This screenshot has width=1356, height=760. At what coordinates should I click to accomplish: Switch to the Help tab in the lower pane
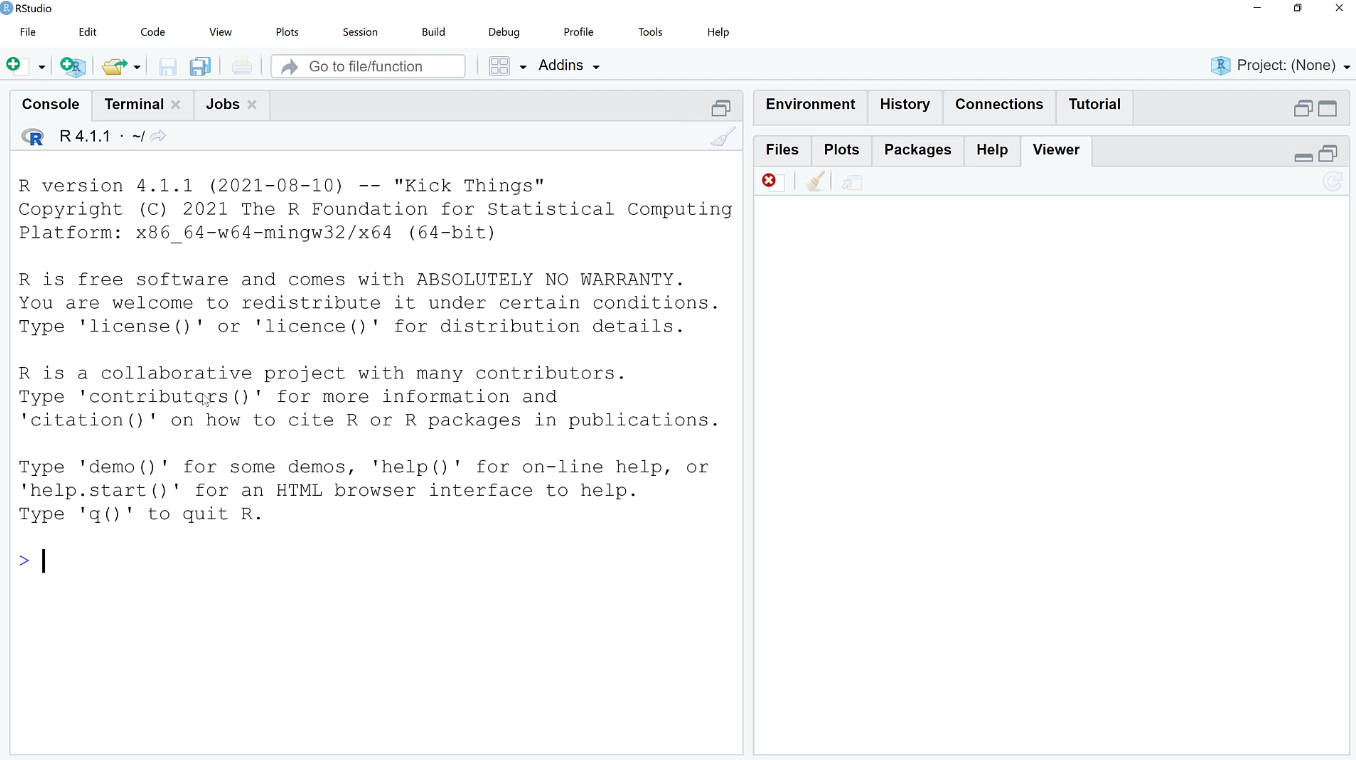click(992, 151)
